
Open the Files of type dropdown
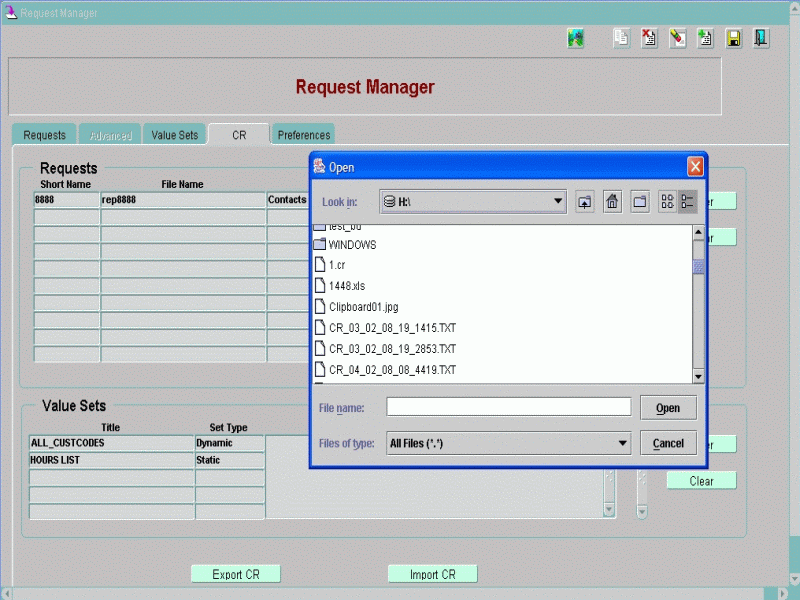623,443
